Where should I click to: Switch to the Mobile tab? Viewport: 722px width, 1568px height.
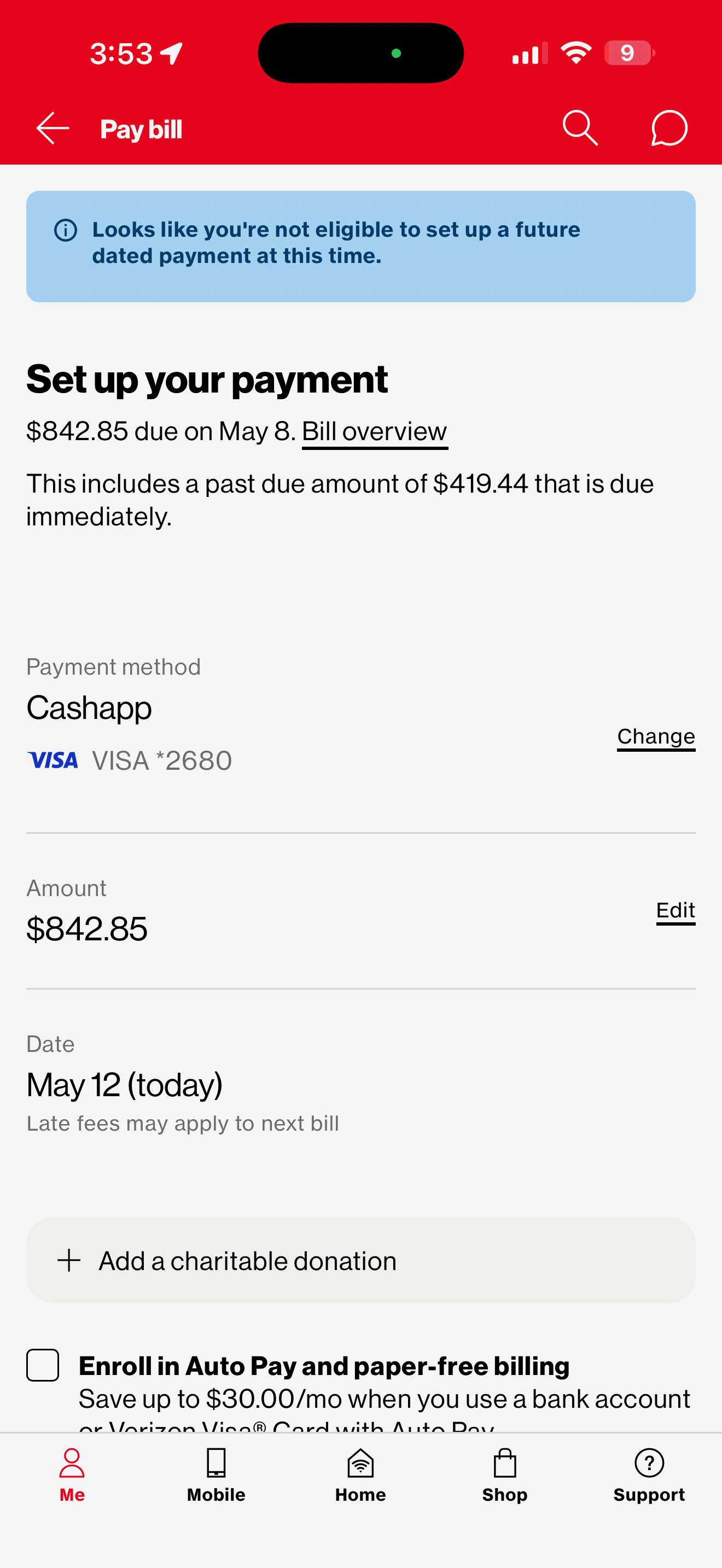click(x=216, y=1476)
